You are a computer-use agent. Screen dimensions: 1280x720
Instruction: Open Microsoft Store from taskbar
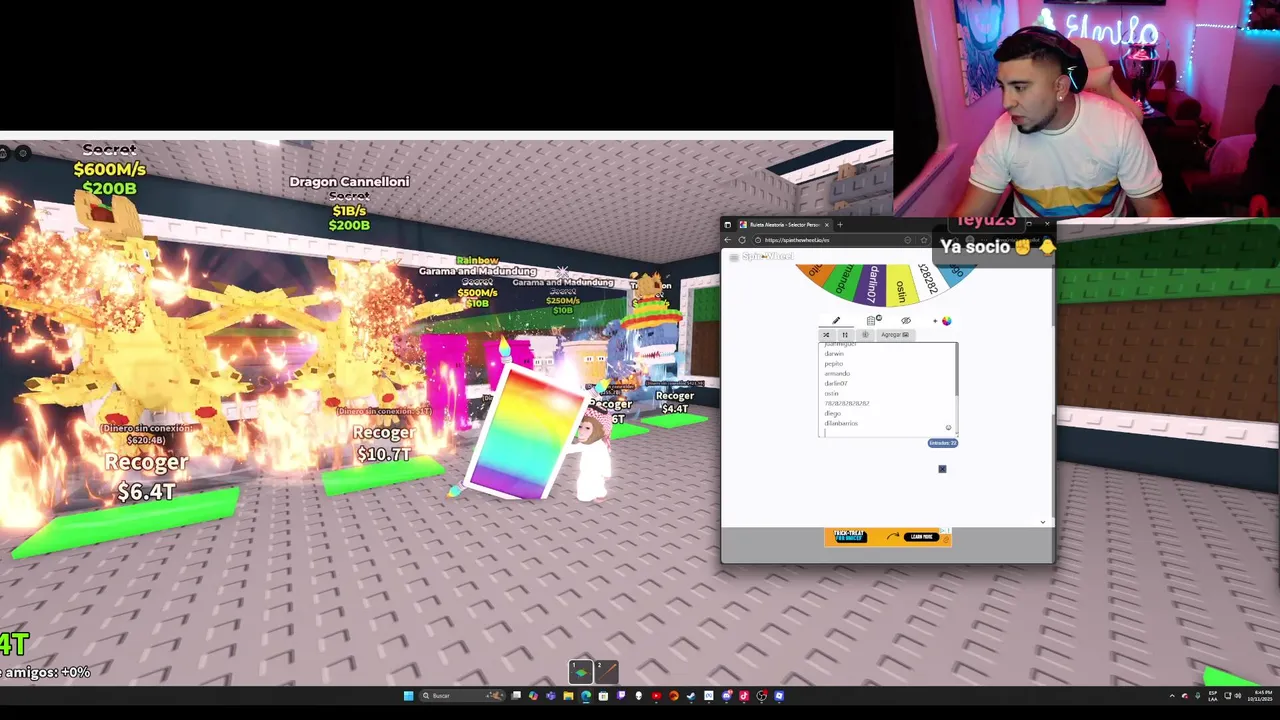[x=603, y=696]
